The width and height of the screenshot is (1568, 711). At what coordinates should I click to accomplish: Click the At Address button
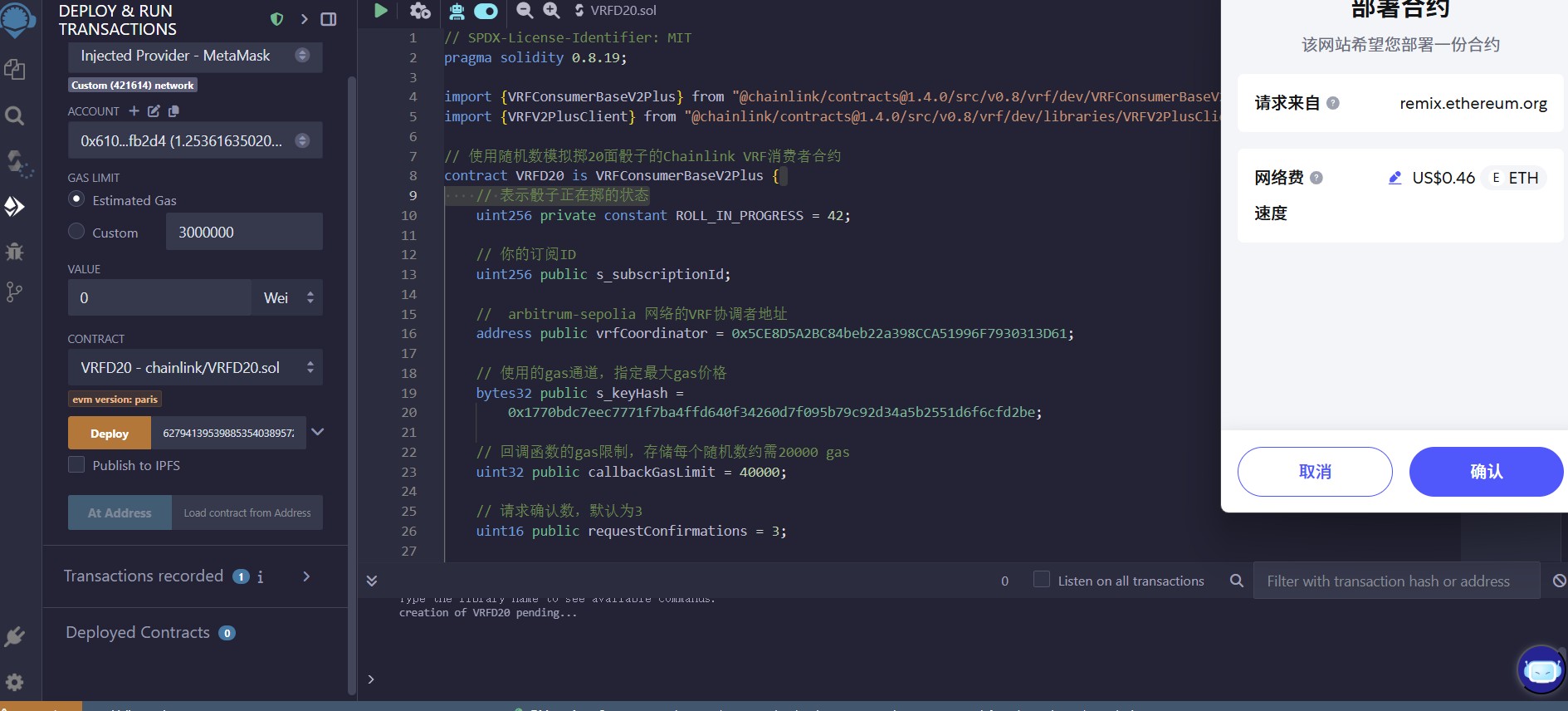pyautogui.click(x=120, y=513)
